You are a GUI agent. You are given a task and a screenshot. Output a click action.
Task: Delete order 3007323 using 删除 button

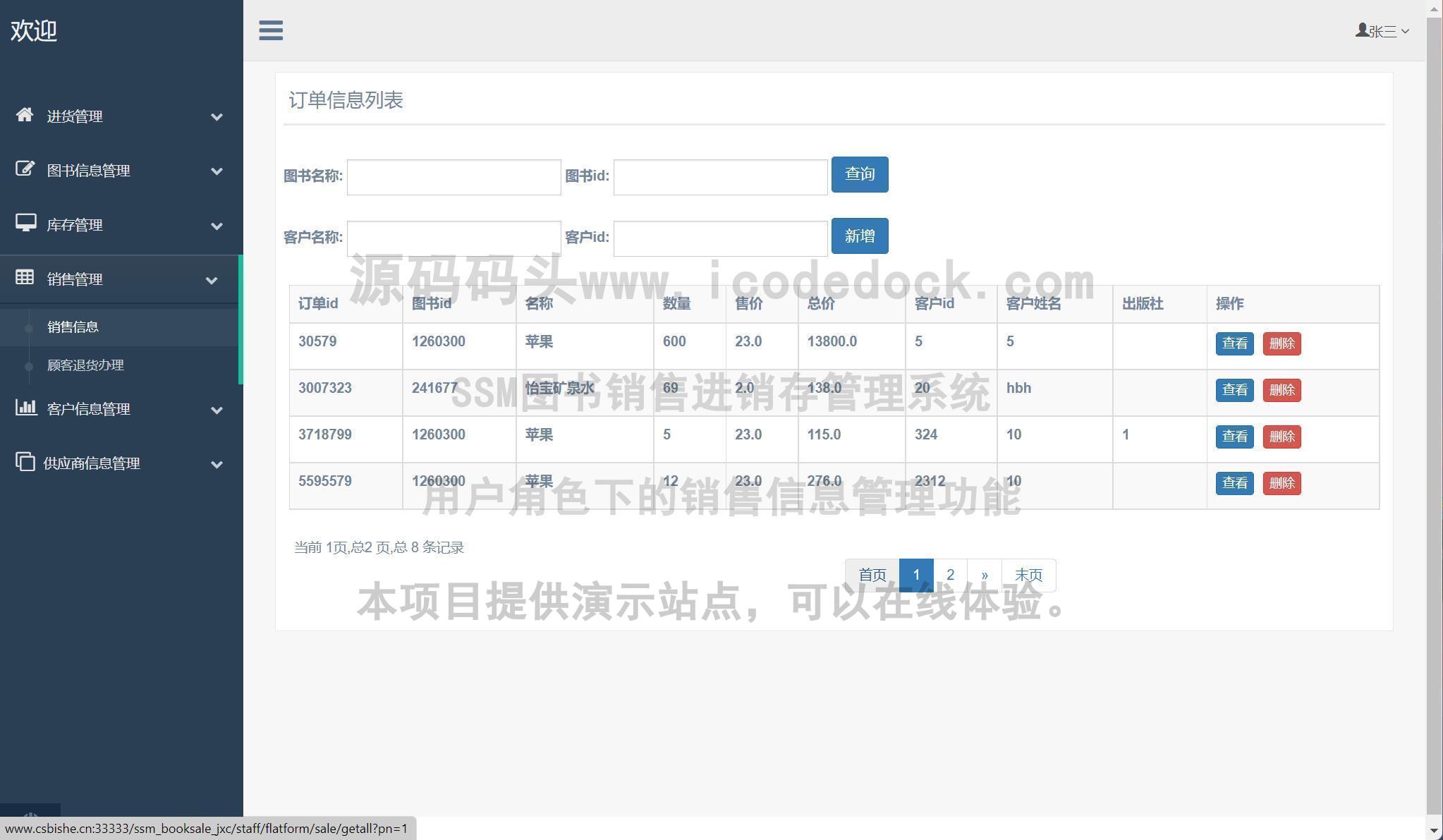pos(1281,390)
